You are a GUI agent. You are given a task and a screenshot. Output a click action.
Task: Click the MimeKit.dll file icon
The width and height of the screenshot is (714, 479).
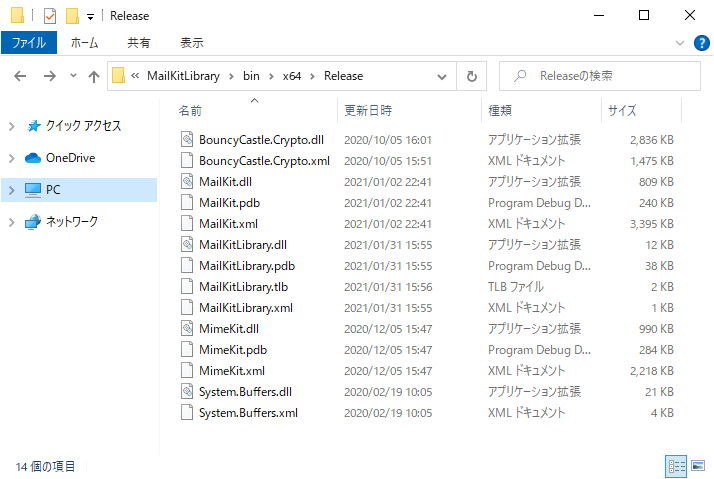[x=187, y=328]
